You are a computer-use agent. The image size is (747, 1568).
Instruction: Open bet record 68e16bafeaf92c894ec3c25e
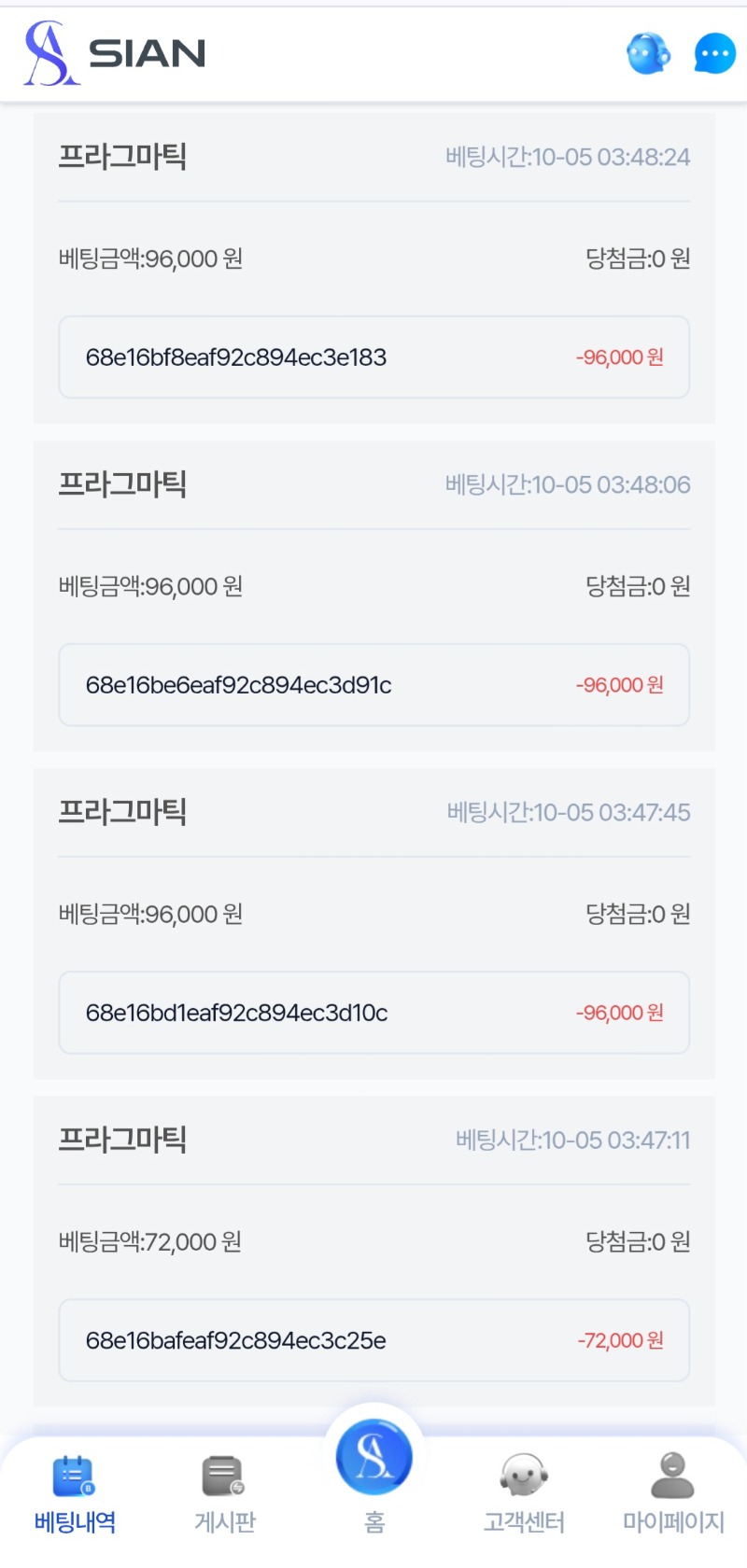[235, 1340]
